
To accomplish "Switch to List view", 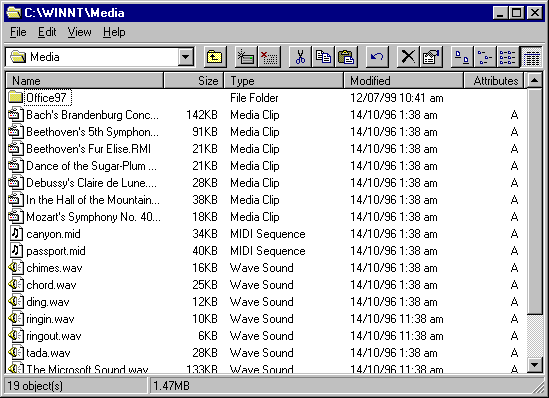I will (508, 57).
